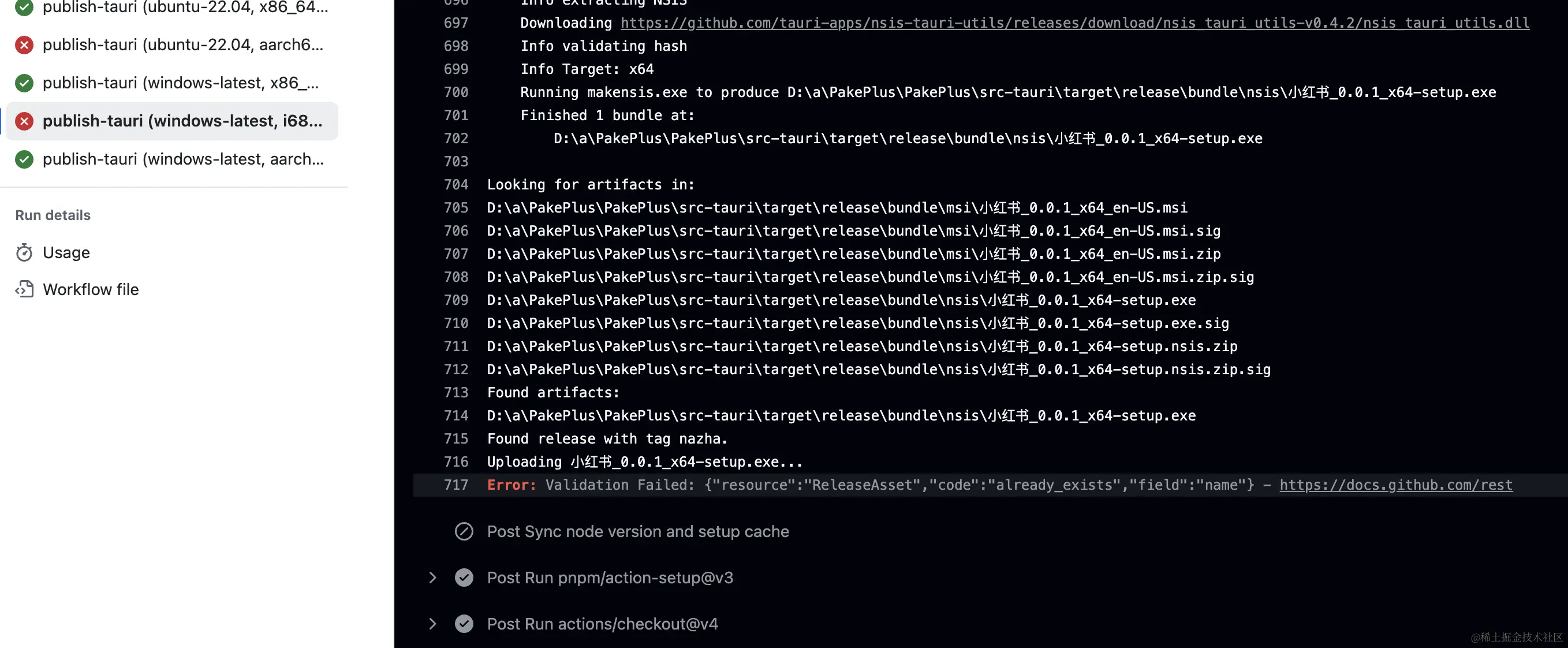This screenshot has height=648, width=1568.
Task: Select publish-tauri ubuntu-22.04 aarch64 job
Action: click(x=182, y=45)
